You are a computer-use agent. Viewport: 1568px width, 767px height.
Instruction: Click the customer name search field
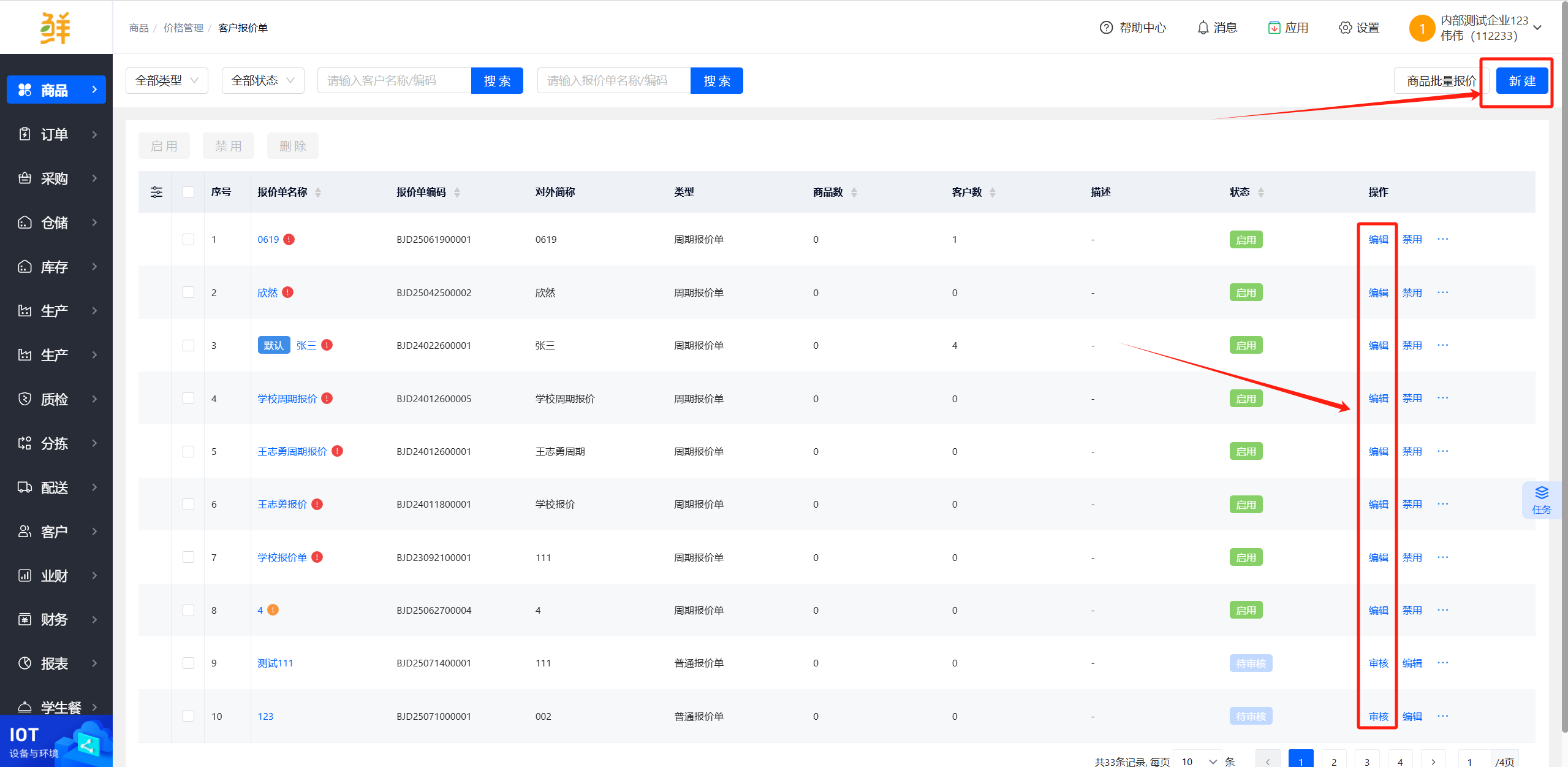(394, 80)
